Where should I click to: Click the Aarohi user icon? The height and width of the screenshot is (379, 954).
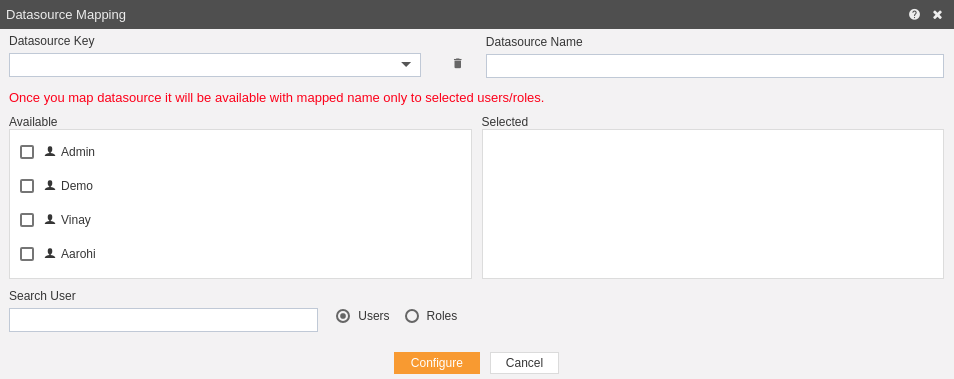click(x=50, y=254)
